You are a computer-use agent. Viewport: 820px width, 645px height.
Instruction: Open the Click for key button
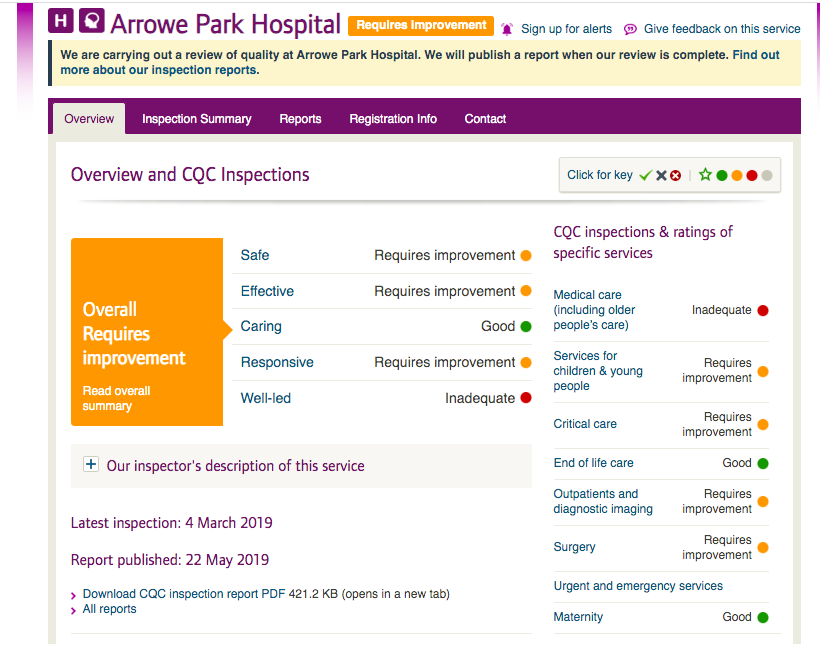(670, 175)
